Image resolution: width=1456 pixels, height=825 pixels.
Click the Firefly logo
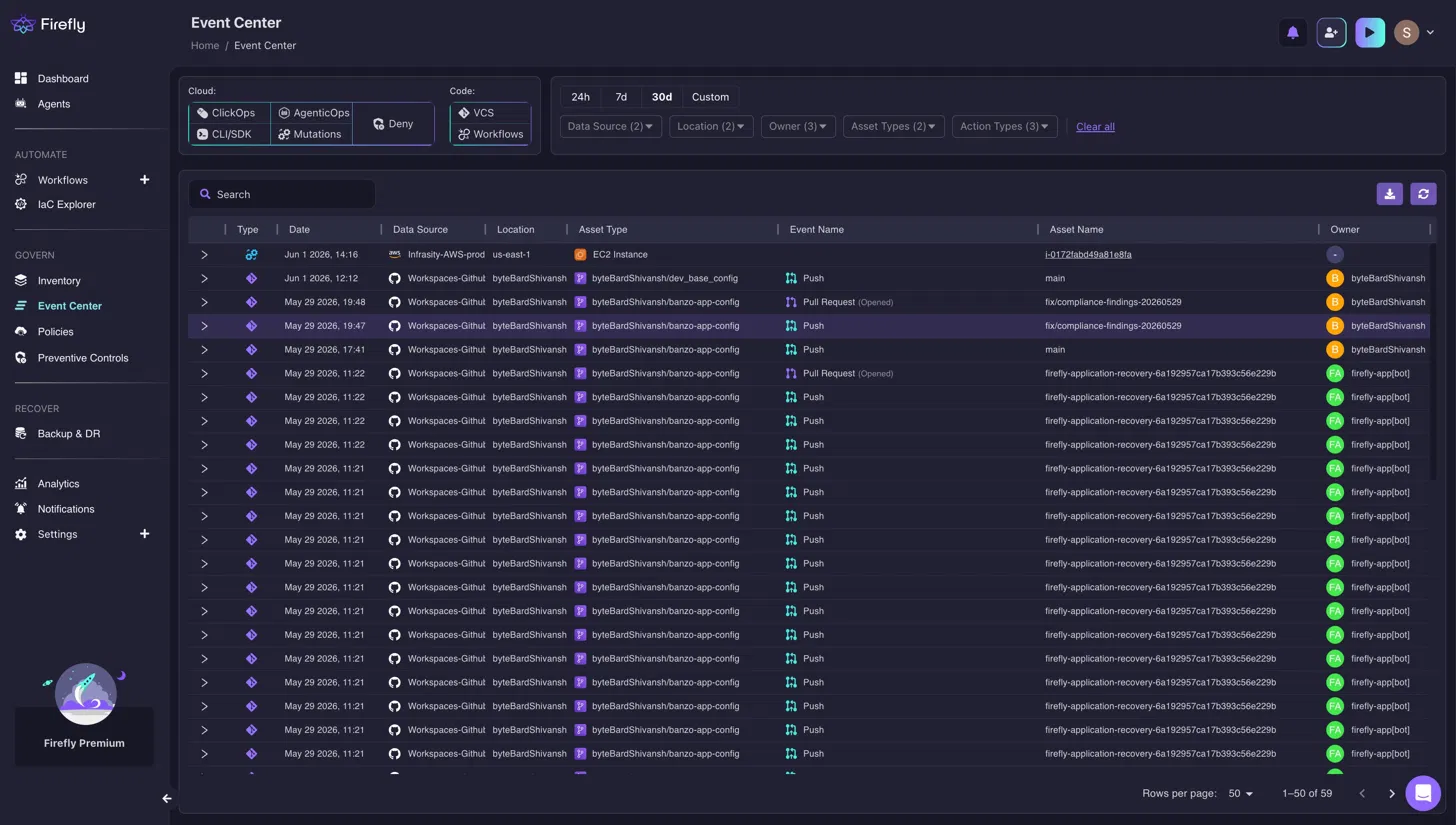(48, 25)
